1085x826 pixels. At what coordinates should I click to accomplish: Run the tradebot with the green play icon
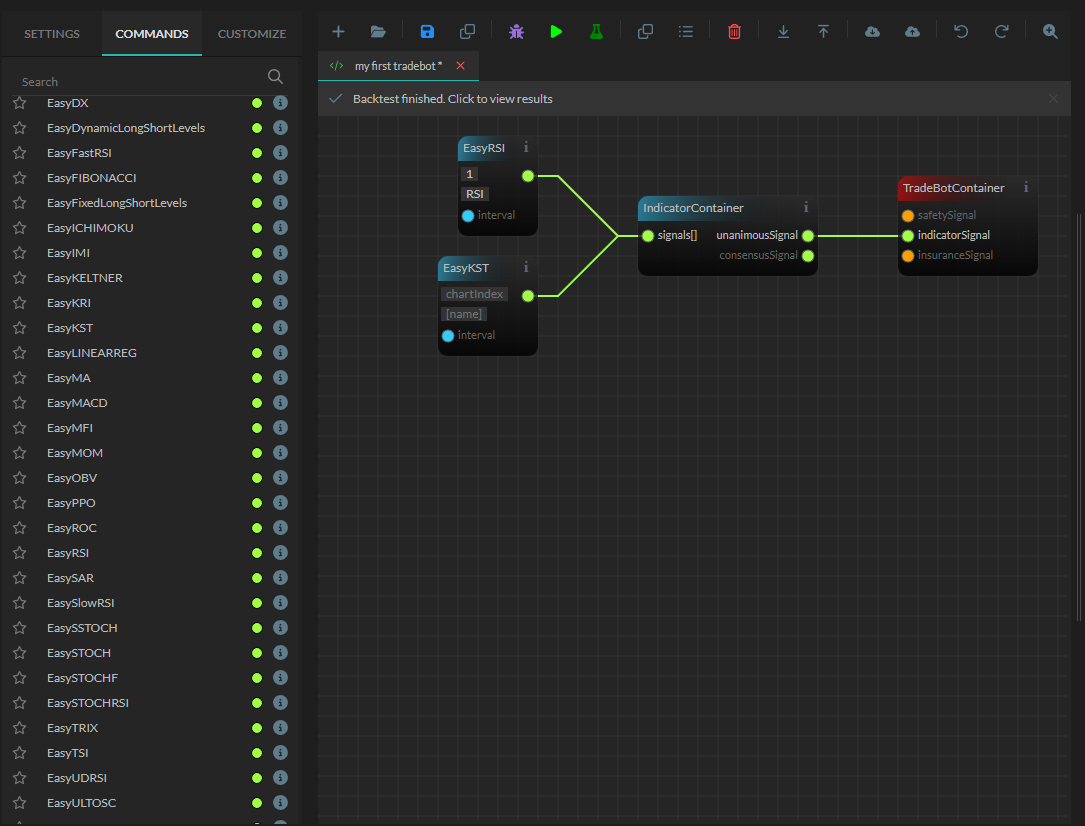tap(556, 31)
